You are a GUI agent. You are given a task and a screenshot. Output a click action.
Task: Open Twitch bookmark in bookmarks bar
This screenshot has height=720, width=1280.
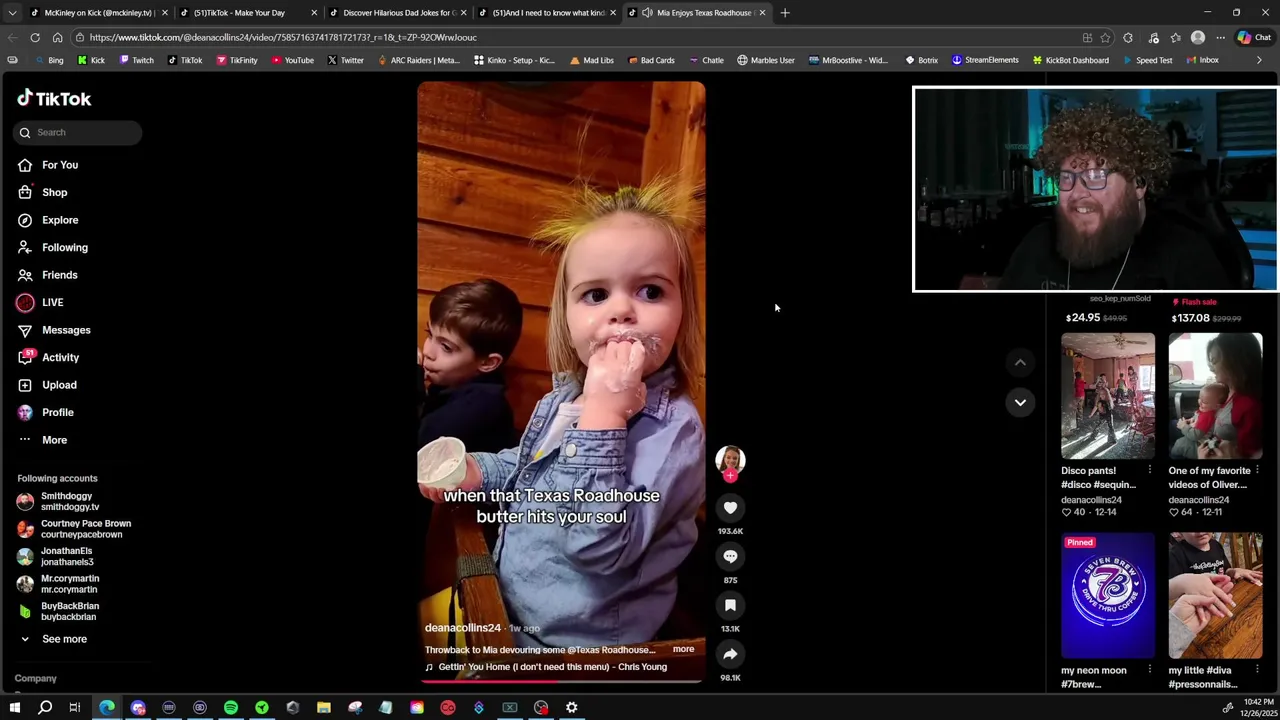tap(136, 60)
